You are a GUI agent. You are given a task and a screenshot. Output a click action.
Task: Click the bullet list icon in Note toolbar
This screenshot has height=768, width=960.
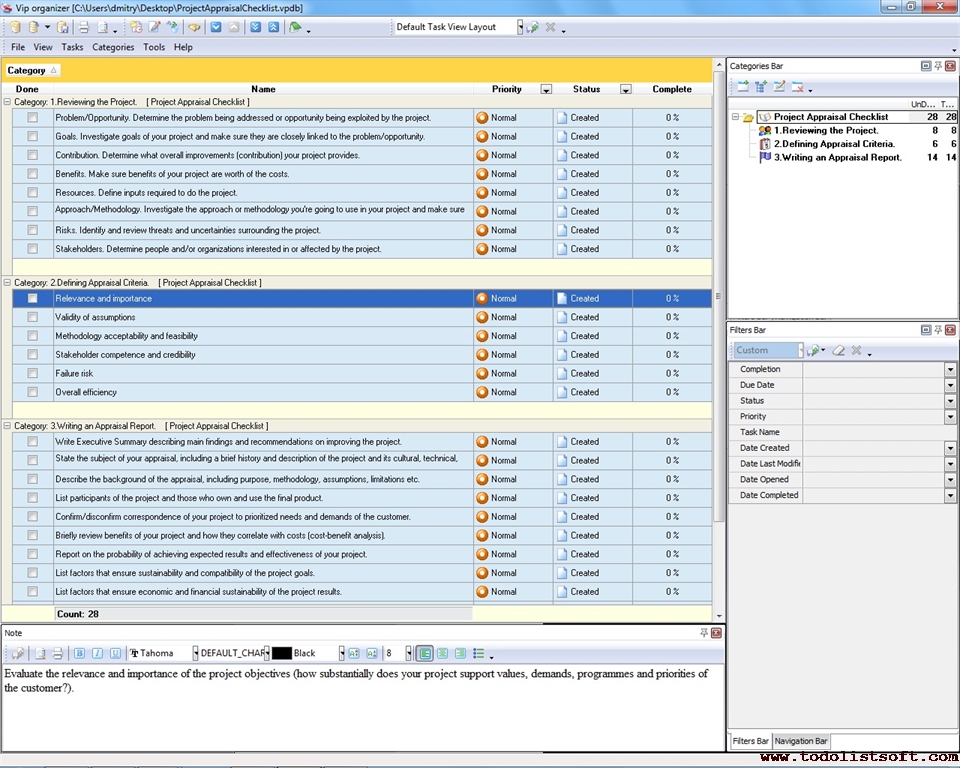pyautogui.click(x=479, y=653)
